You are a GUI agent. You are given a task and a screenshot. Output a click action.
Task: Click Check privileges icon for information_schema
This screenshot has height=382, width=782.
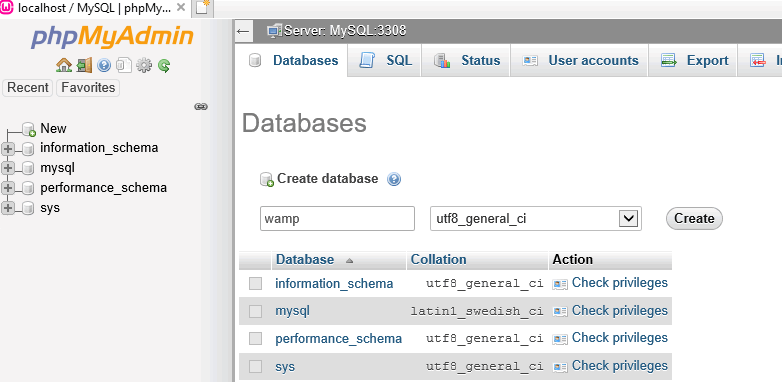(x=560, y=284)
